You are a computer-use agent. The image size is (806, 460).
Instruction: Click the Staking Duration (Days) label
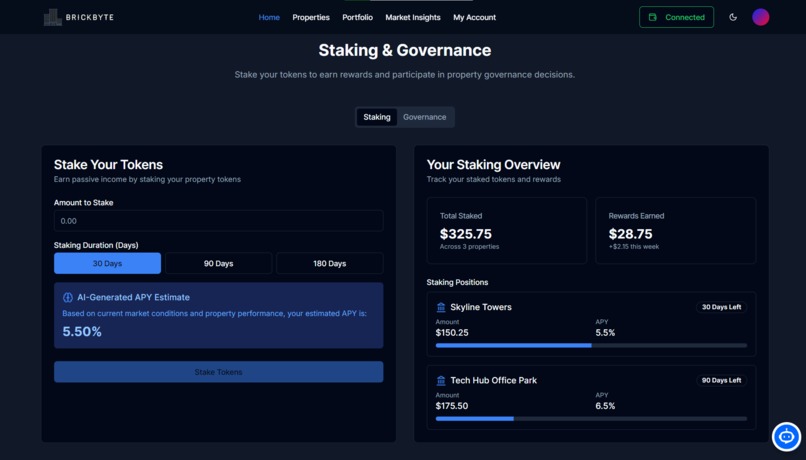click(96, 245)
